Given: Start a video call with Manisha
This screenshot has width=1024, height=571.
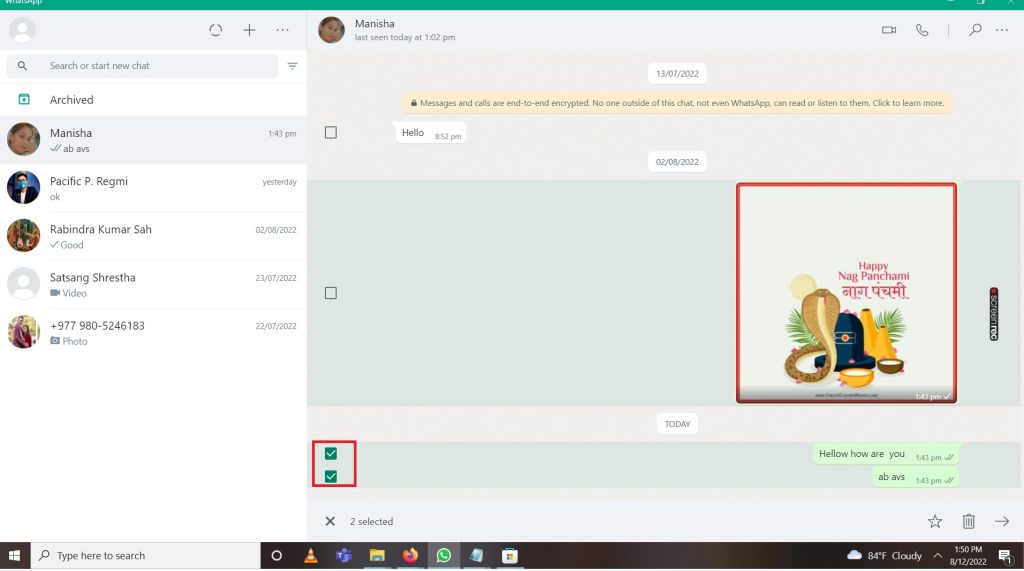Looking at the screenshot, I should (889, 30).
